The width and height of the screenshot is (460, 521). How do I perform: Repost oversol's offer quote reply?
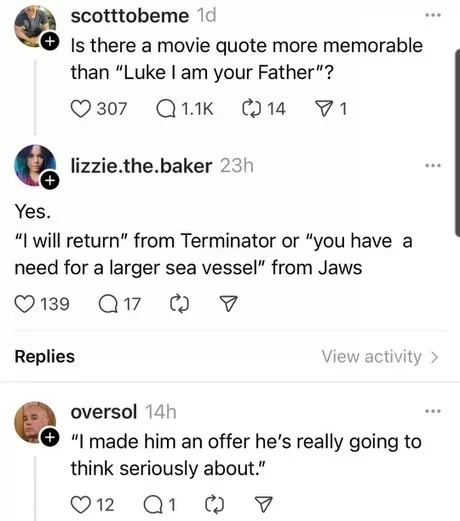point(215,504)
